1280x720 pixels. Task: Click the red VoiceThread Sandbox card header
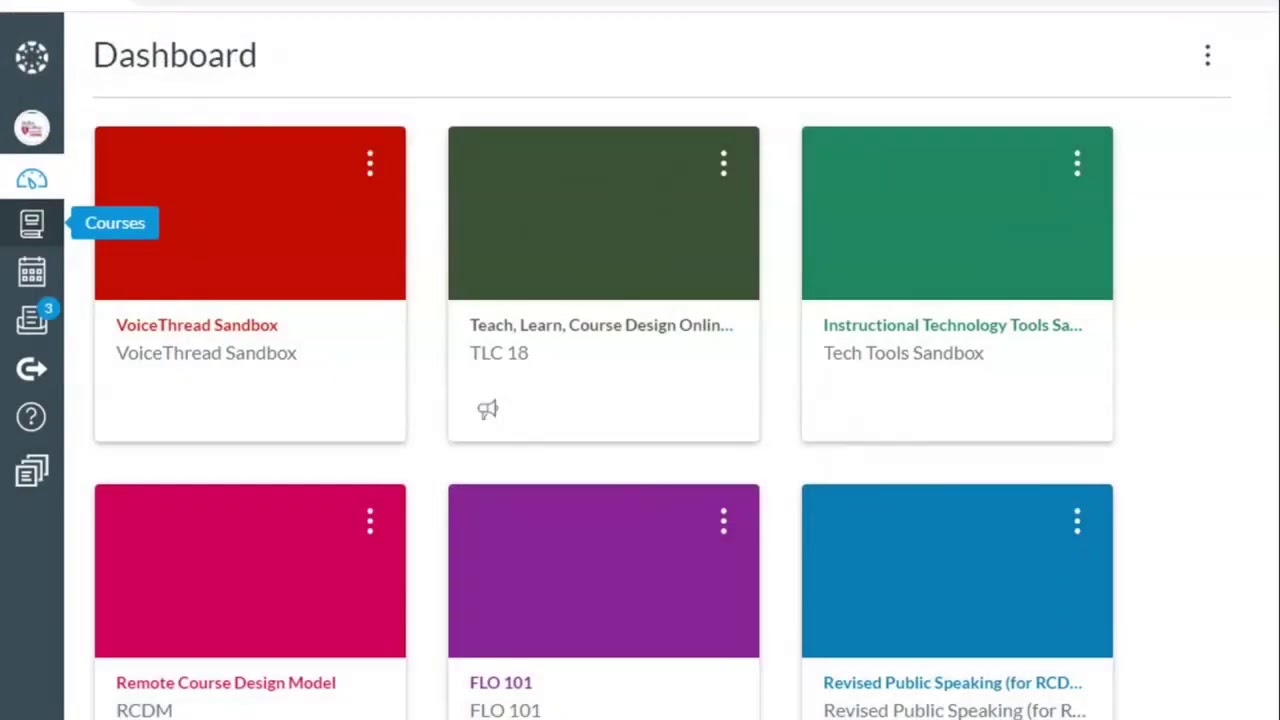coord(250,213)
